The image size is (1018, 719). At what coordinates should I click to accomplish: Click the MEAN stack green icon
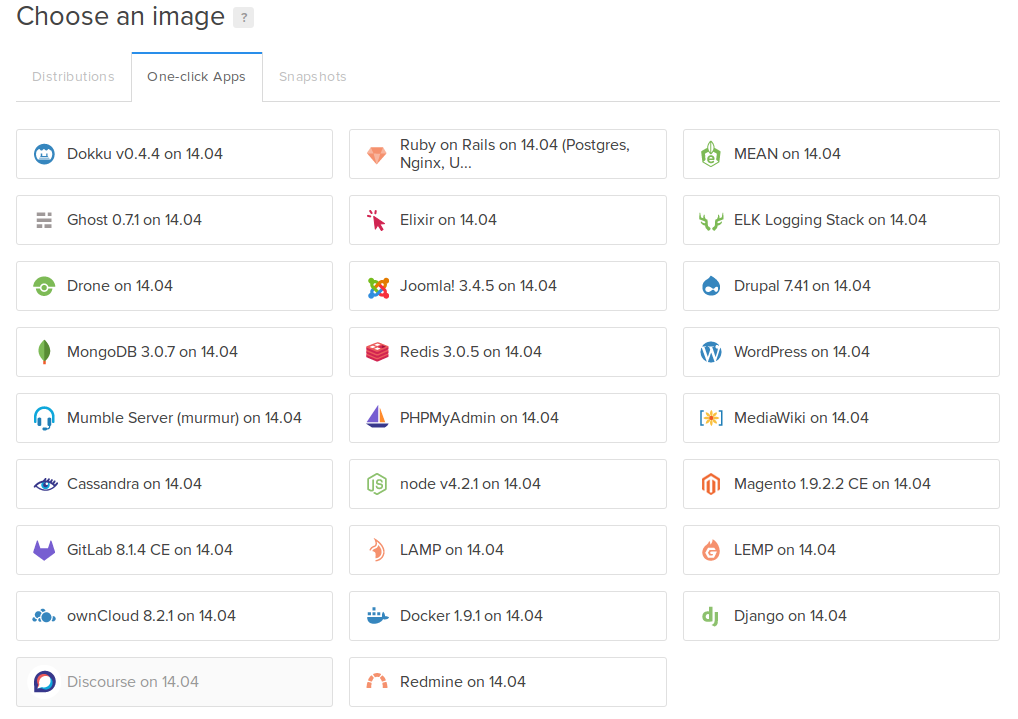pyautogui.click(x=711, y=154)
